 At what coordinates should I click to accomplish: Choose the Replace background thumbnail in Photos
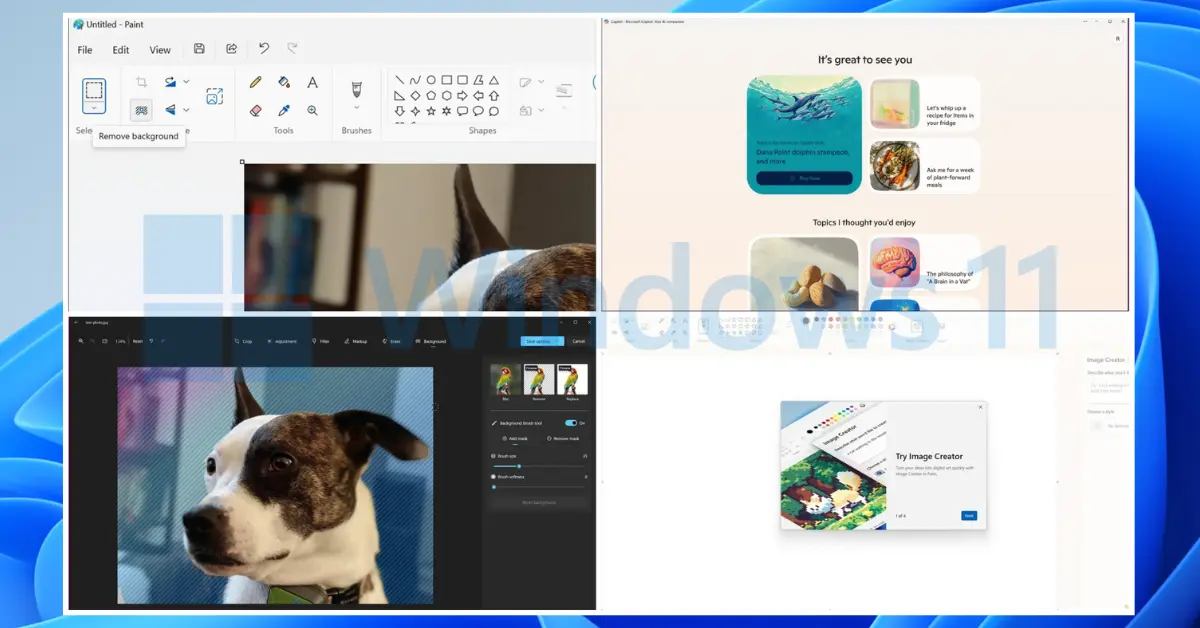(x=572, y=380)
